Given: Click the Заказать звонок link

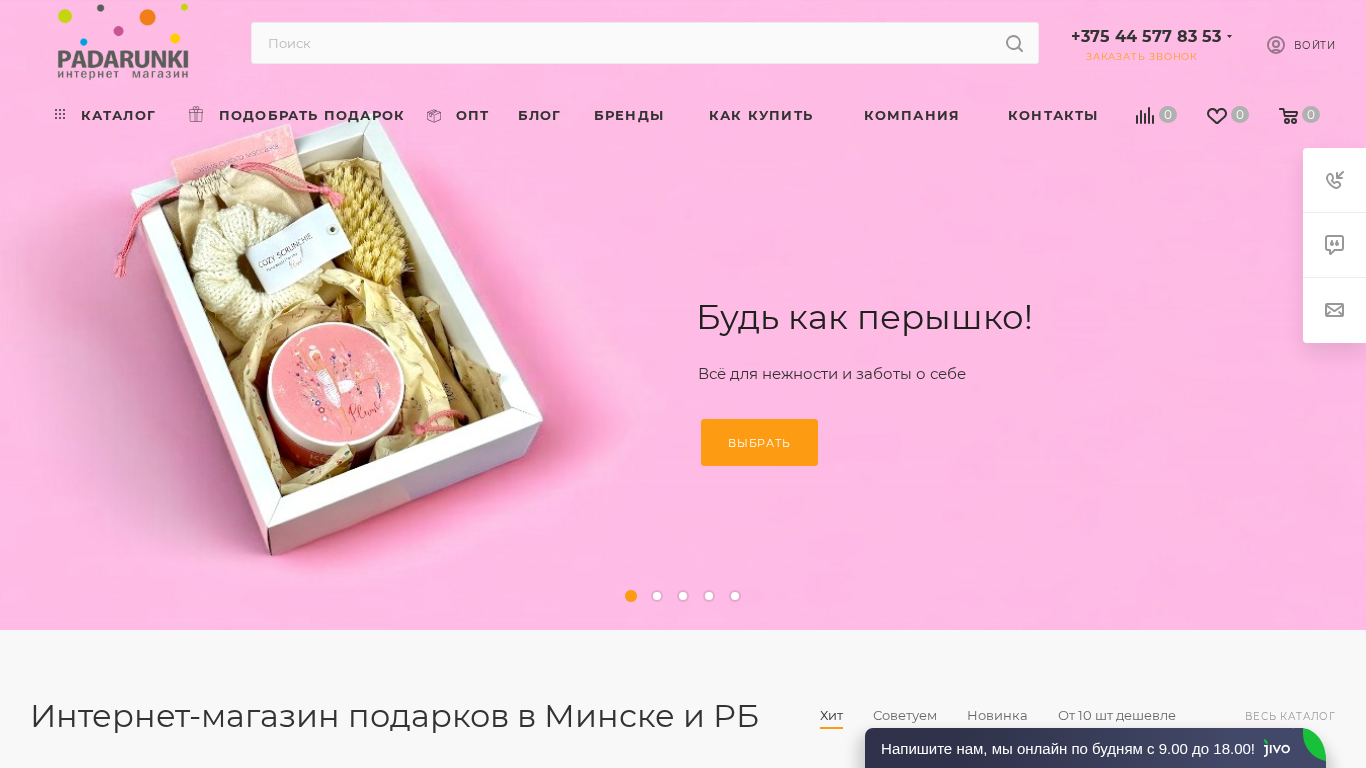Looking at the screenshot, I should pos(1141,57).
